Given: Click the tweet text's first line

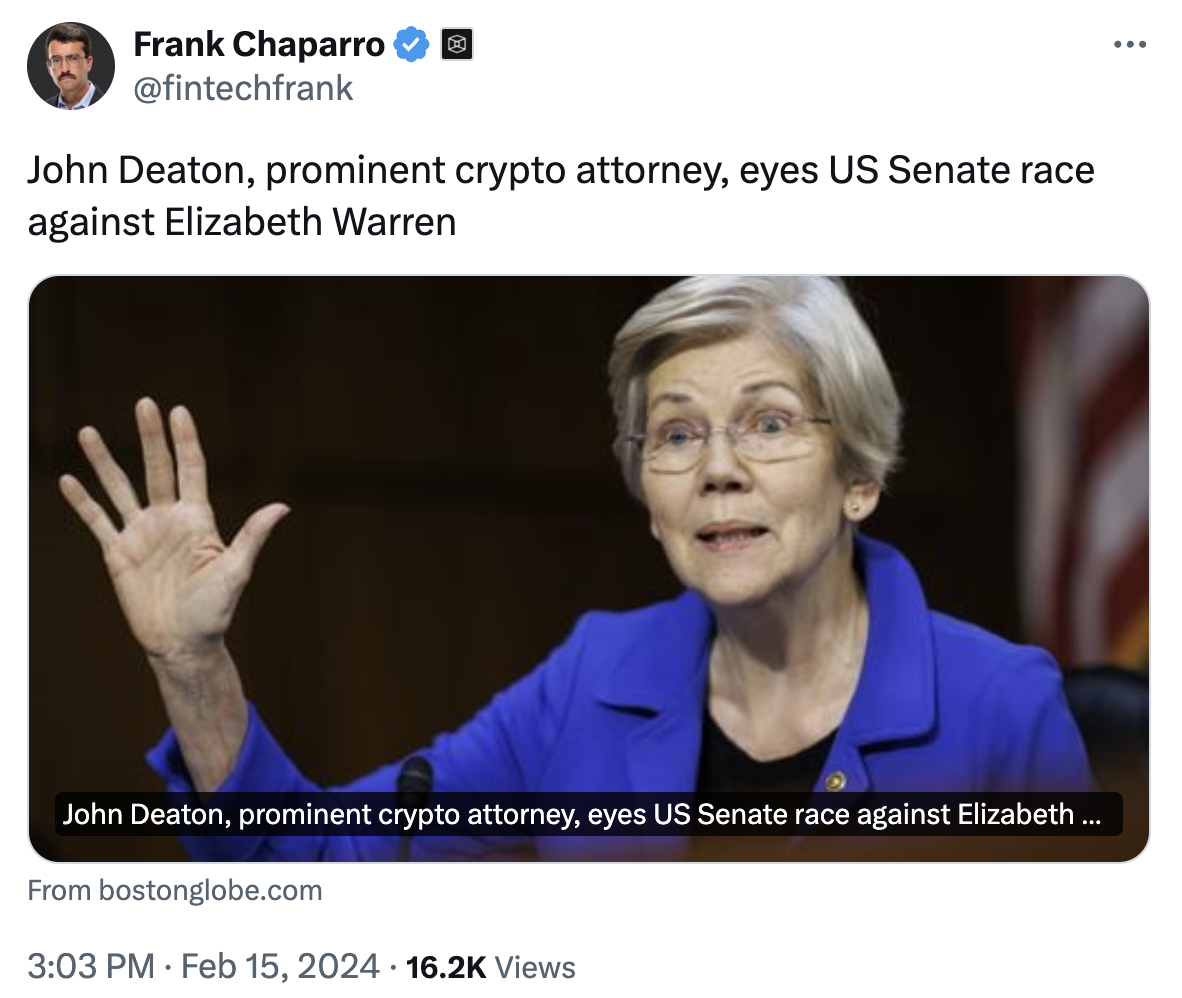Looking at the screenshot, I should [x=560, y=171].
